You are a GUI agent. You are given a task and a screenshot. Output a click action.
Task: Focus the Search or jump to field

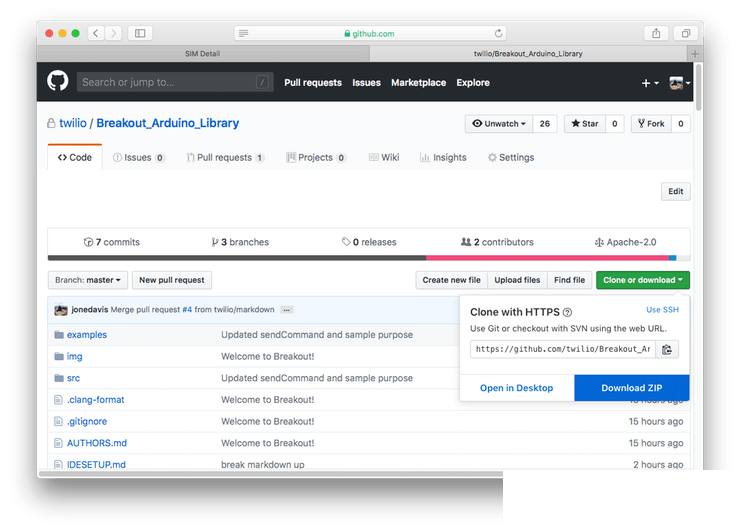coord(175,82)
